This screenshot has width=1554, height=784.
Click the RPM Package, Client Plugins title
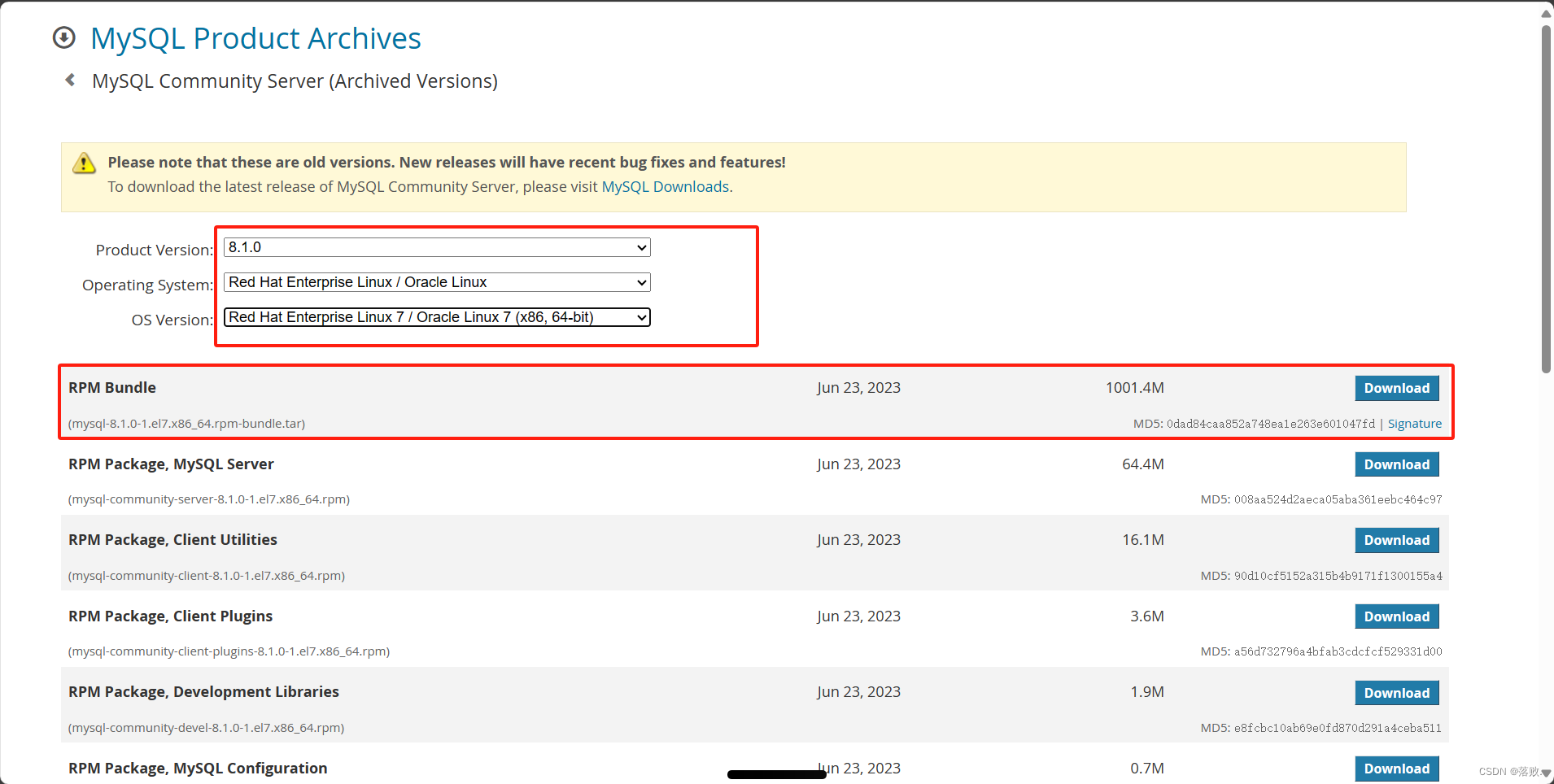pyautogui.click(x=170, y=616)
